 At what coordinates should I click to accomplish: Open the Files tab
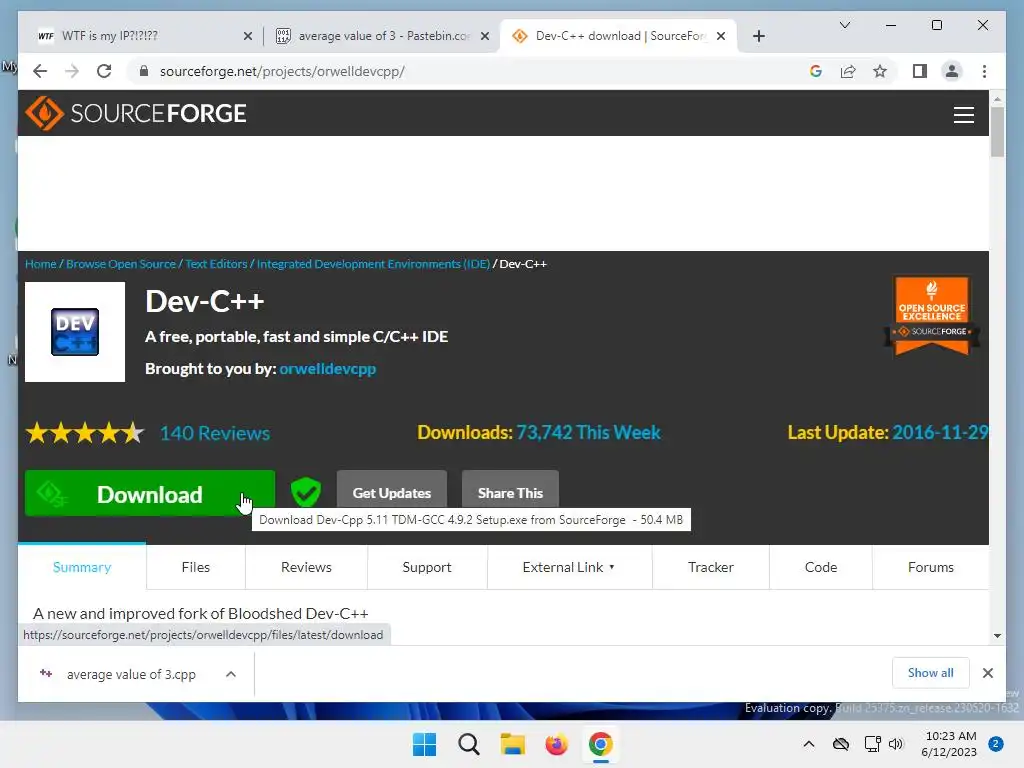pos(195,567)
